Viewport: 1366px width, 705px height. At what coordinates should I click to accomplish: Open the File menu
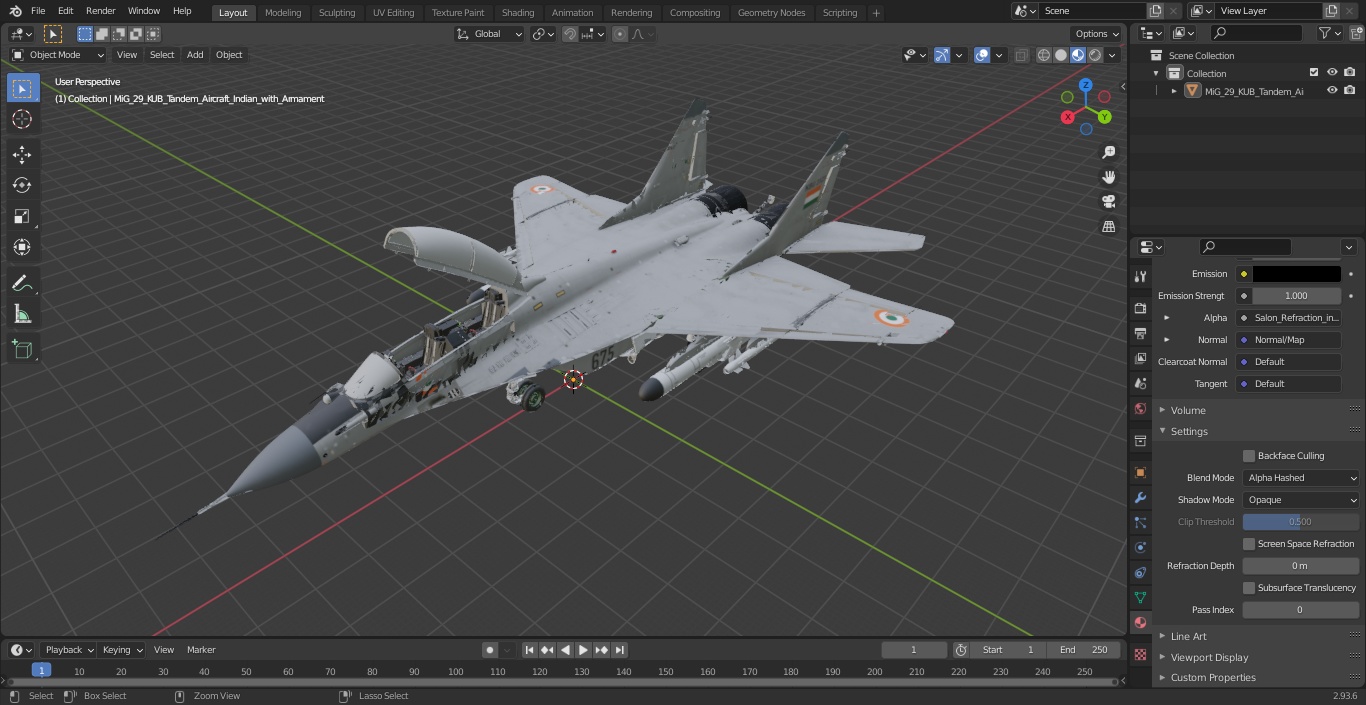pyautogui.click(x=38, y=11)
